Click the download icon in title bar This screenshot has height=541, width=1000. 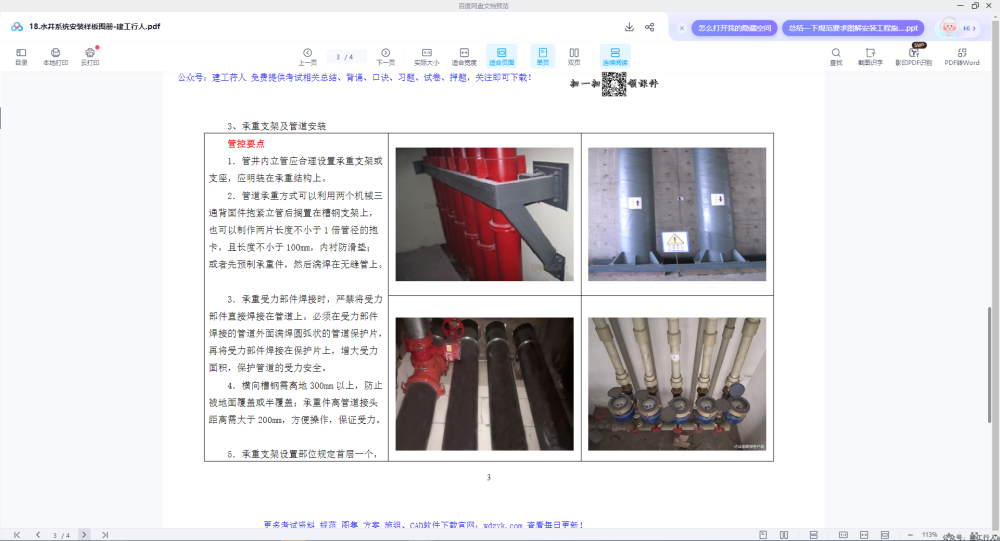(x=629, y=27)
